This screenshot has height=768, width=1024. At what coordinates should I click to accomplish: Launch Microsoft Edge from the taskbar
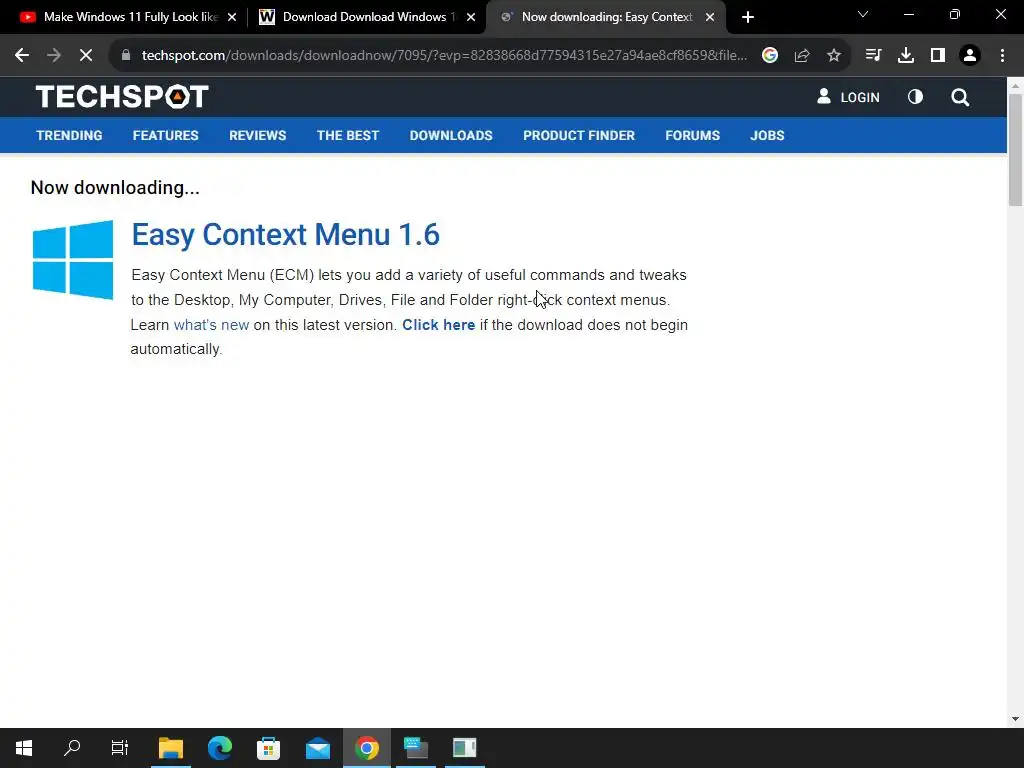220,748
